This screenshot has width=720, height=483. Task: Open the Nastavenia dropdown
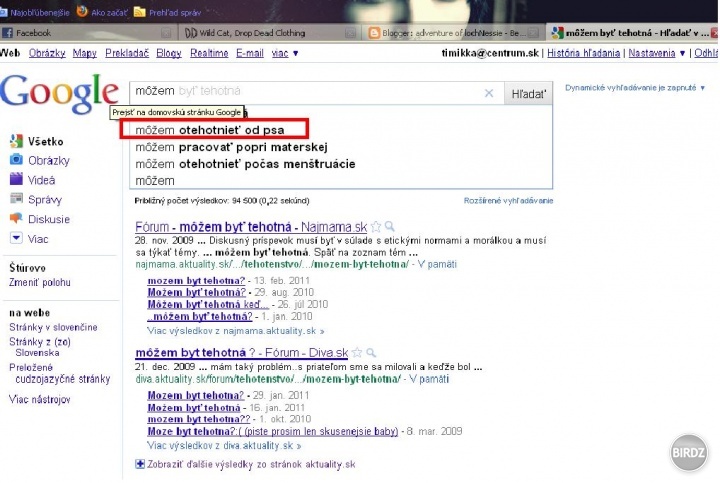click(x=657, y=53)
